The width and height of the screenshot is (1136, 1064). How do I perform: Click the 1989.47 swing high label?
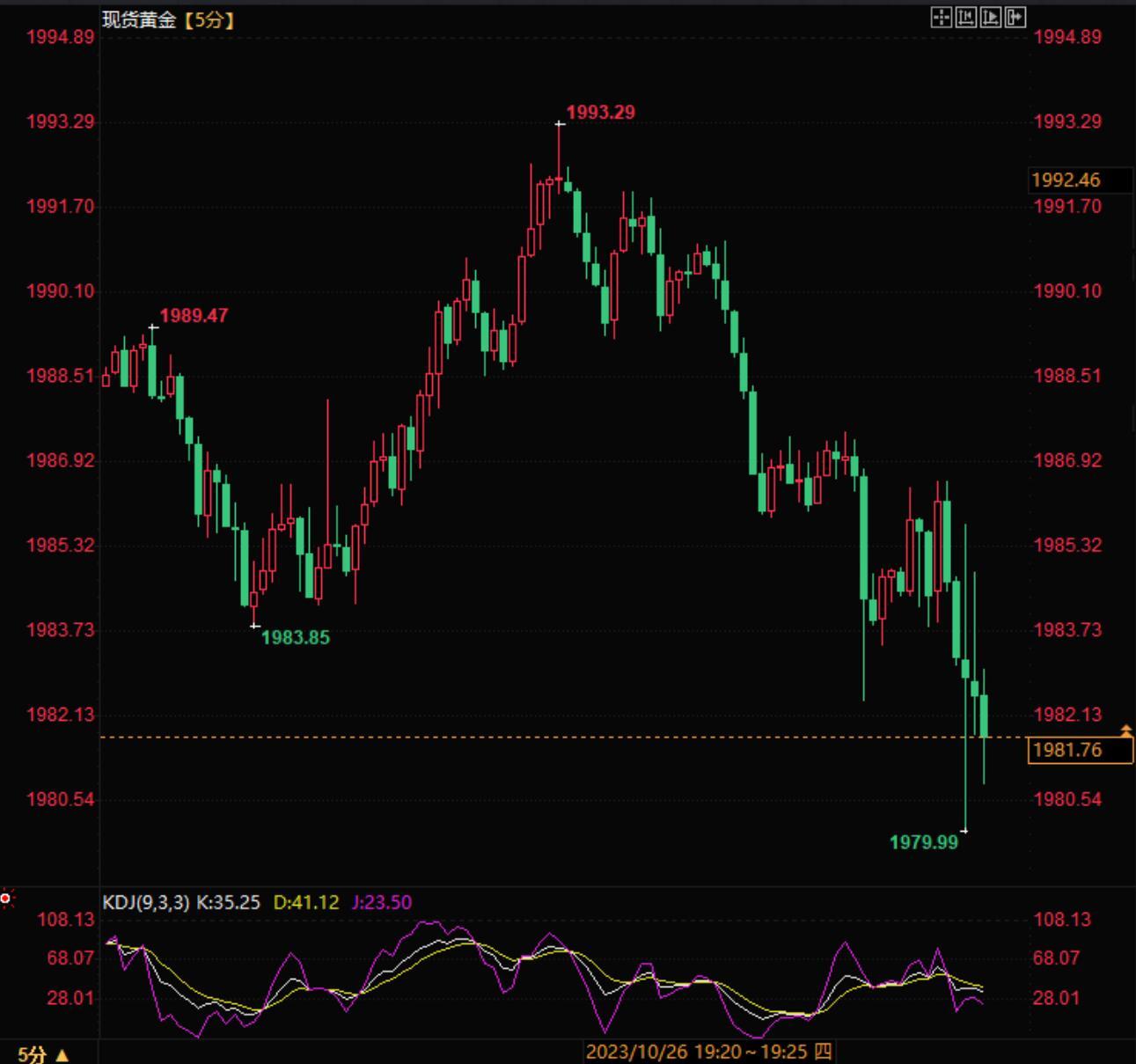(194, 316)
